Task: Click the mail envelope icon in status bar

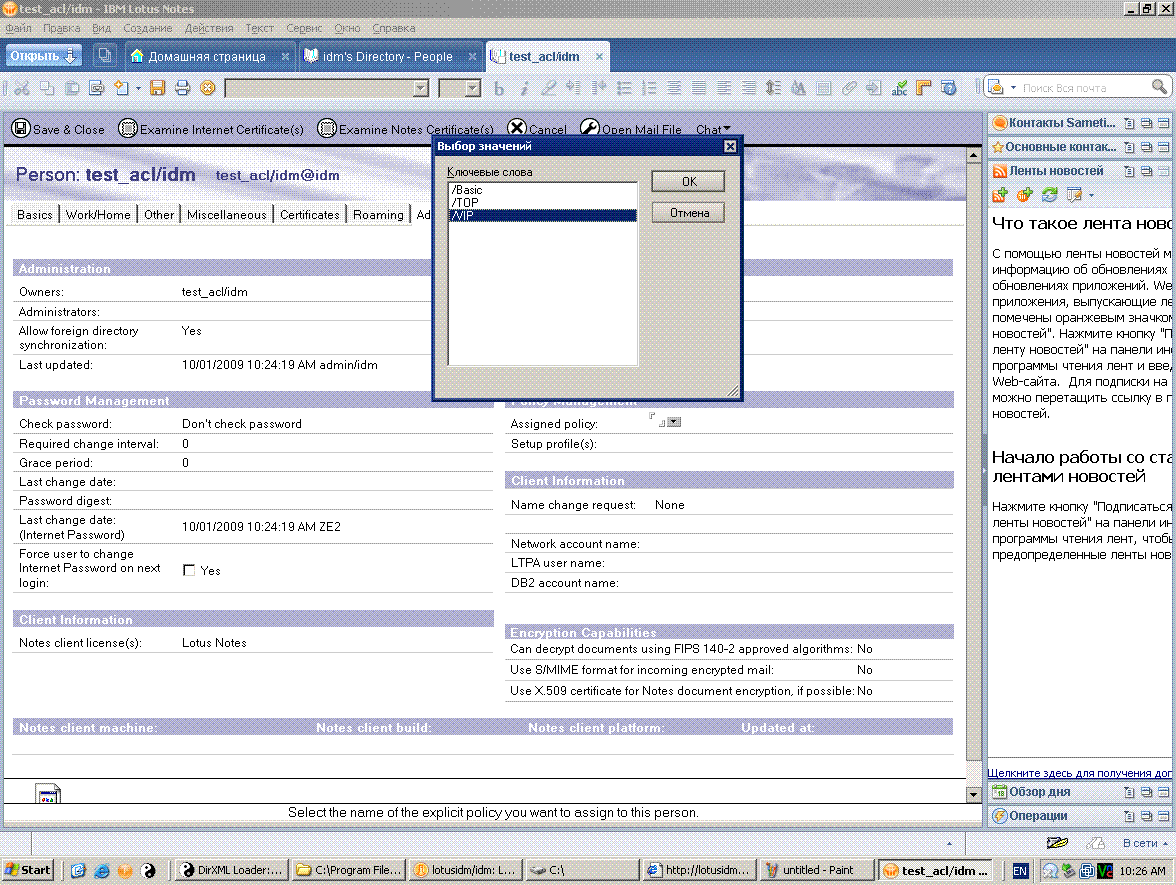Action: coord(1057,843)
